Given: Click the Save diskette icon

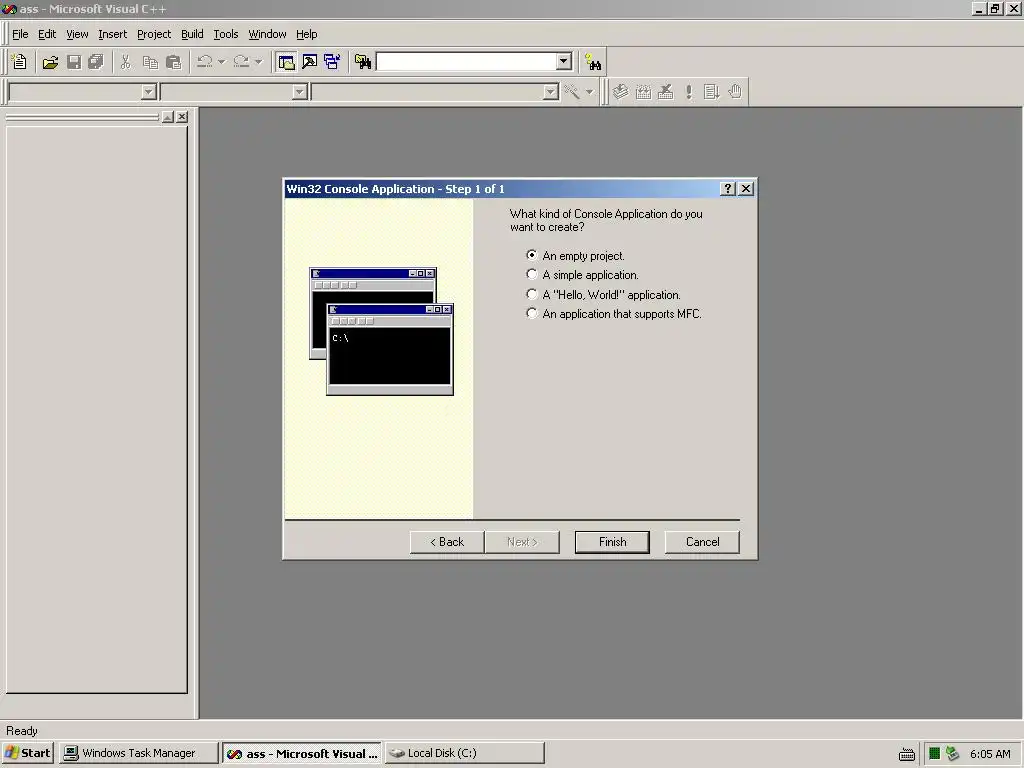Looking at the screenshot, I should click(x=74, y=62).
